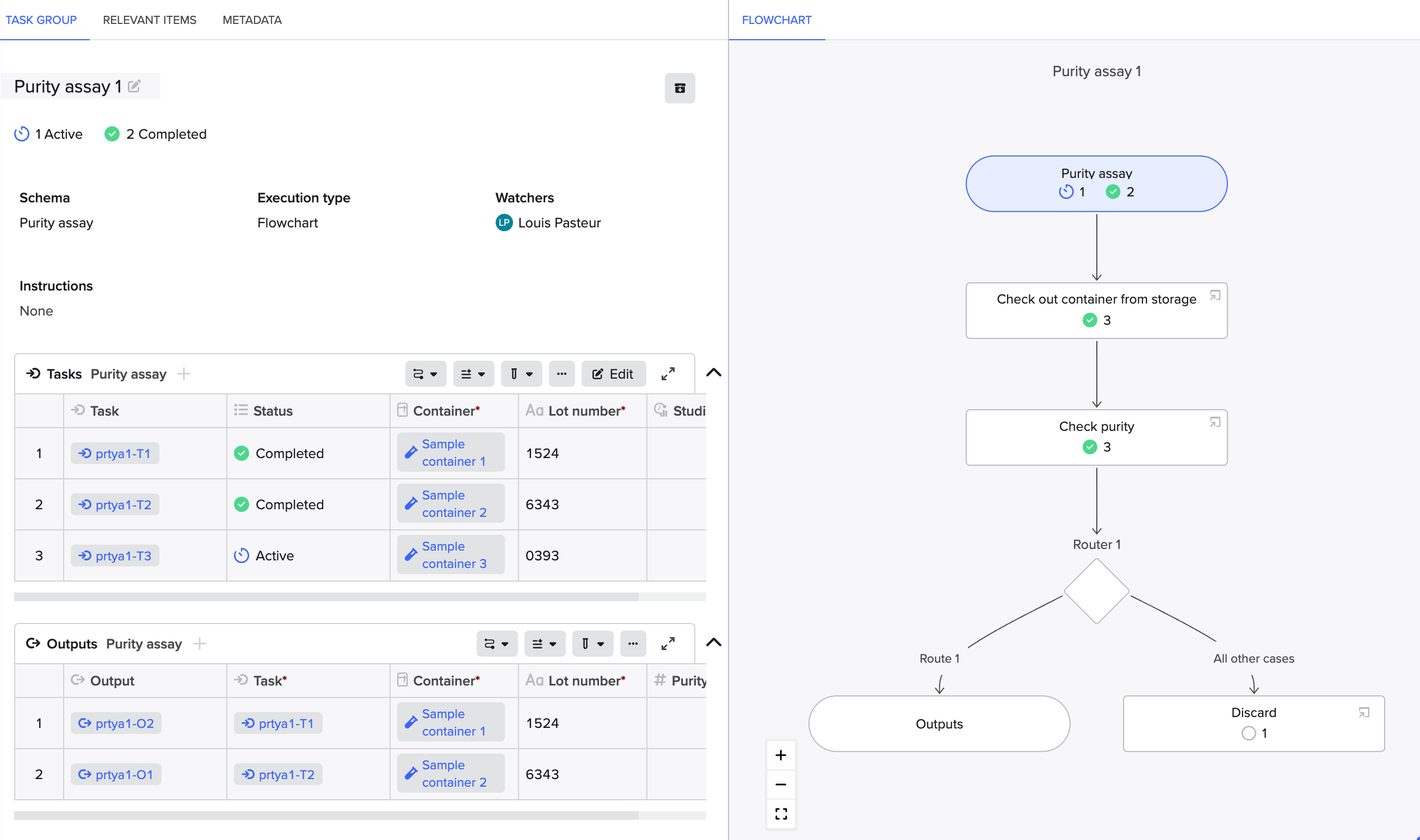
Task: Collapse the Outputs table section
Action: tap(714, 643)
